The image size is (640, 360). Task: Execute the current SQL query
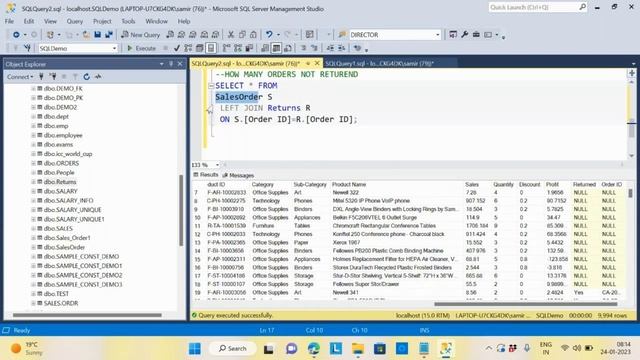click(x=141, y=48)
